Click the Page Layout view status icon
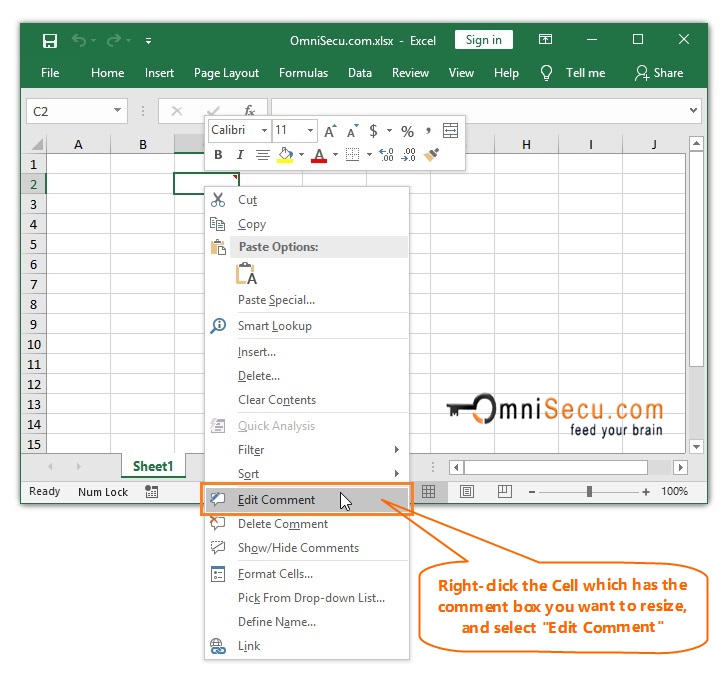The image size is (726, 683). pyautogui.click(x=467, y=492)
